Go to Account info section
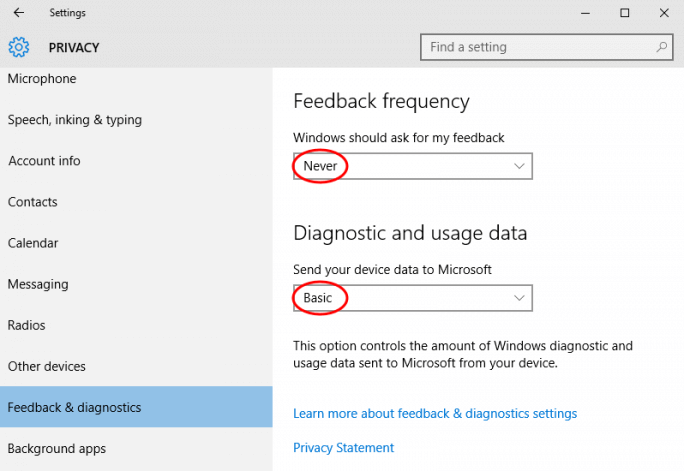The height and width of the screenshot is (471, 684). tap(44, 161)
